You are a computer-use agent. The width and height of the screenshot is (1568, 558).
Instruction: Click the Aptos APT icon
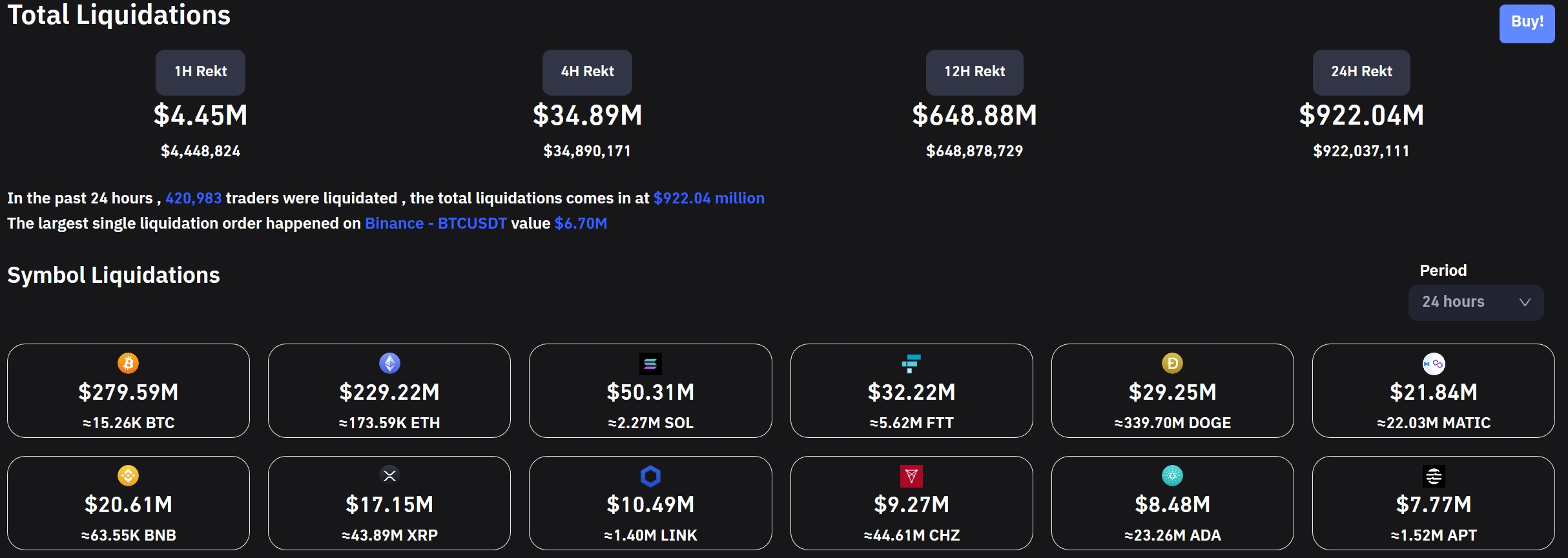coord(1433,476)
